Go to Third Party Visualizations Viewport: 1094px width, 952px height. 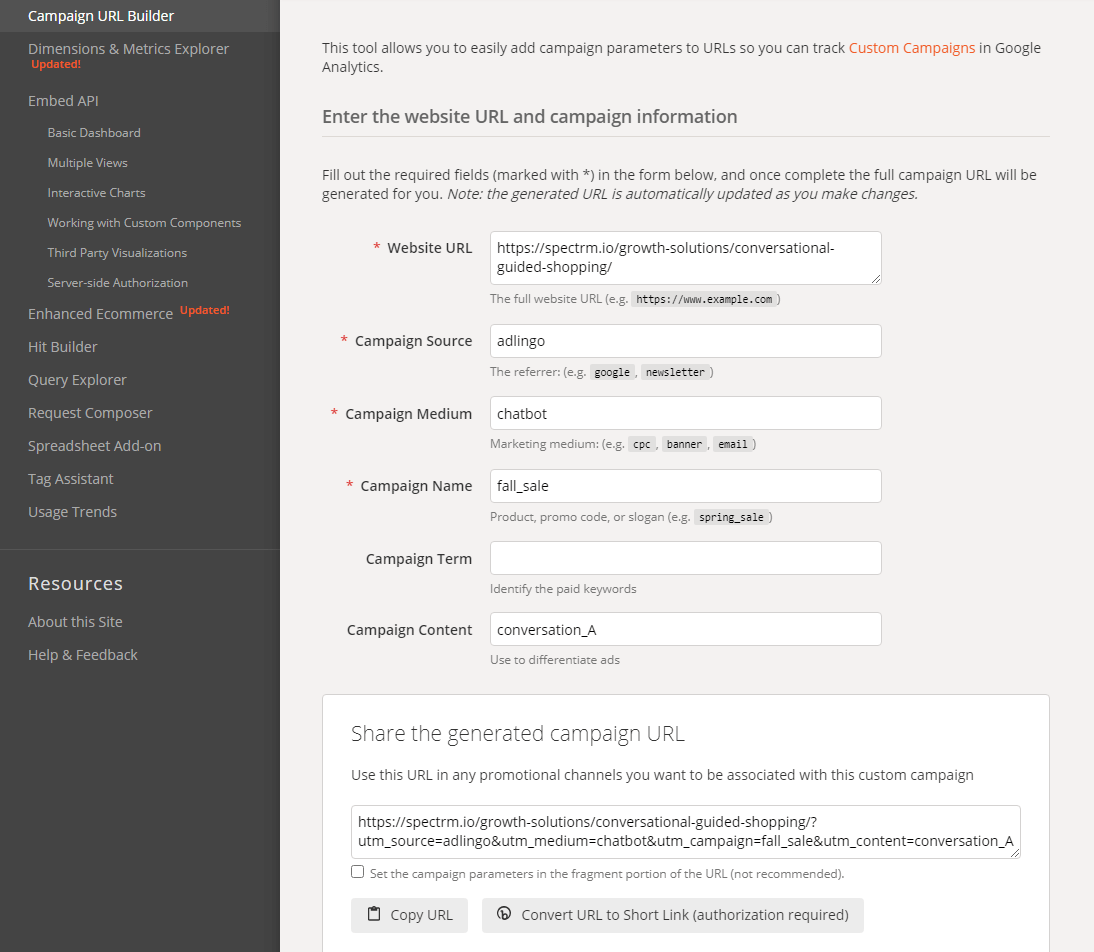click(x=117, y=253)
